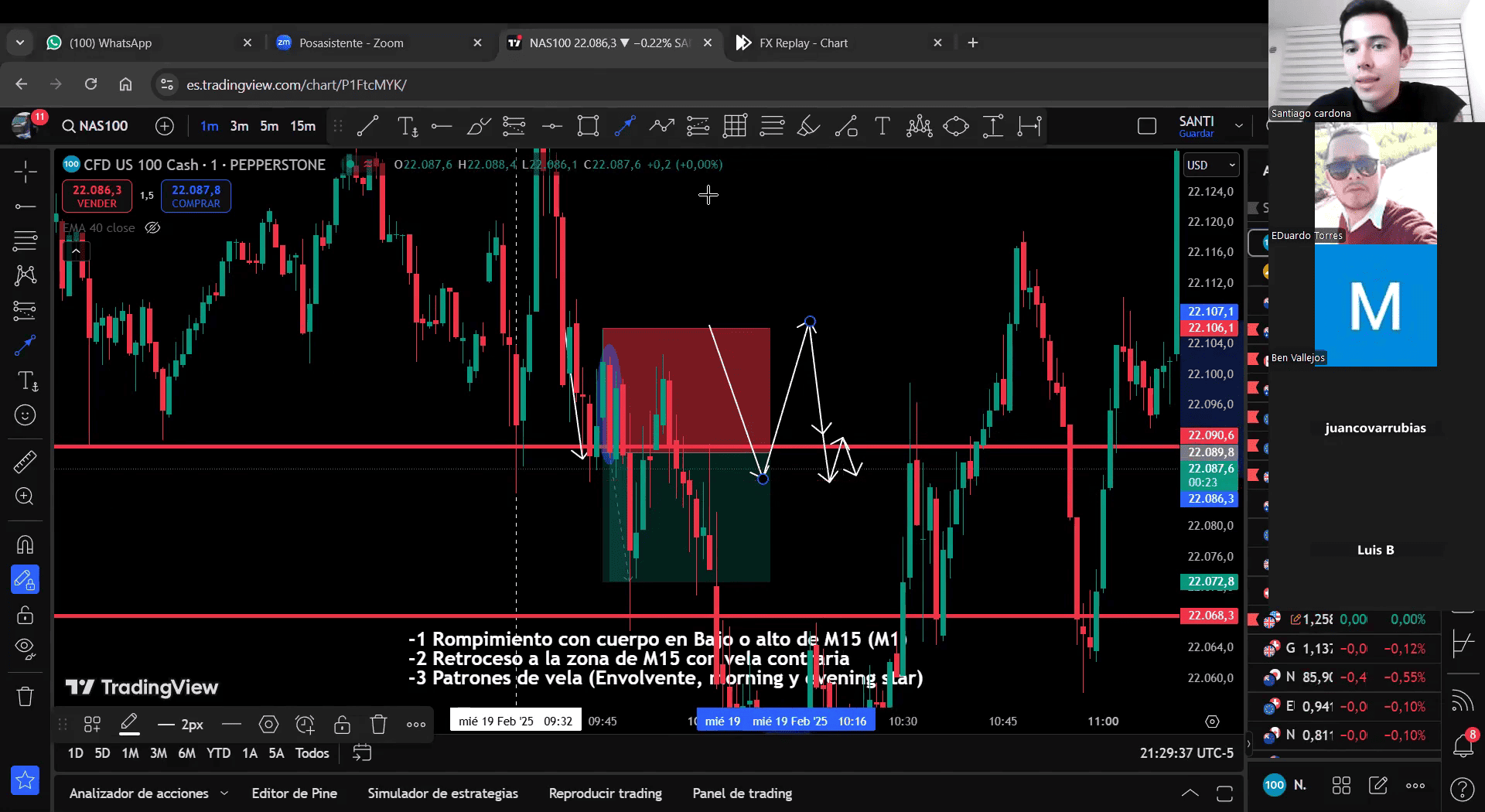Switch to FX Replay - Chart browser tab
Image resolution: width=1485 pixels, height=812 pixels.
tap(838, 43)
